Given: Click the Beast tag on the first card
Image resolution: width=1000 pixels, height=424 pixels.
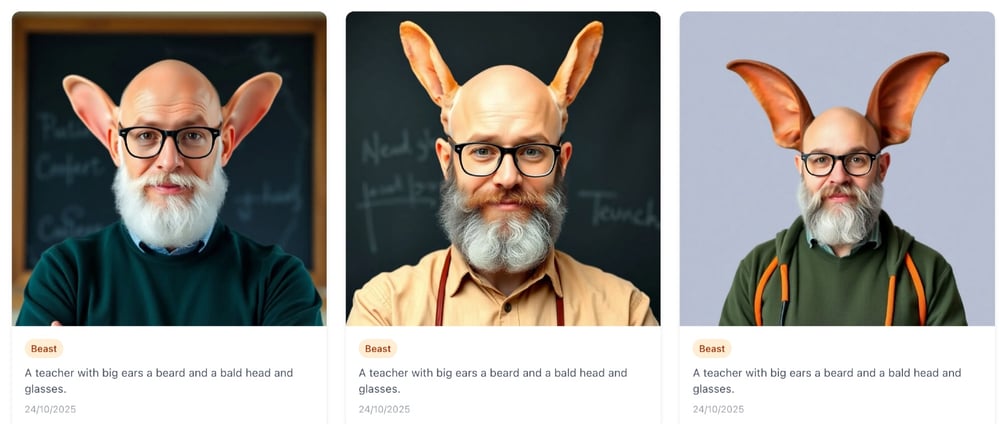Looking at the screenshot, I should (x=44, y=349).
